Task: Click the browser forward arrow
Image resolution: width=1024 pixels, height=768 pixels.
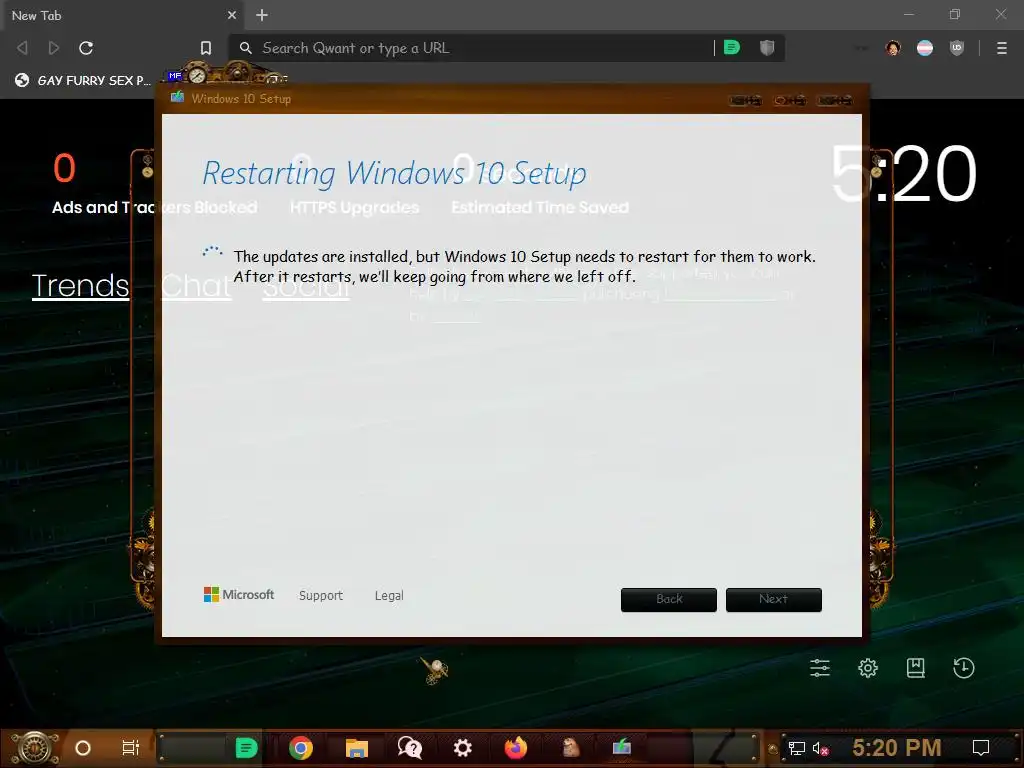Action: [x=54, y=48]
